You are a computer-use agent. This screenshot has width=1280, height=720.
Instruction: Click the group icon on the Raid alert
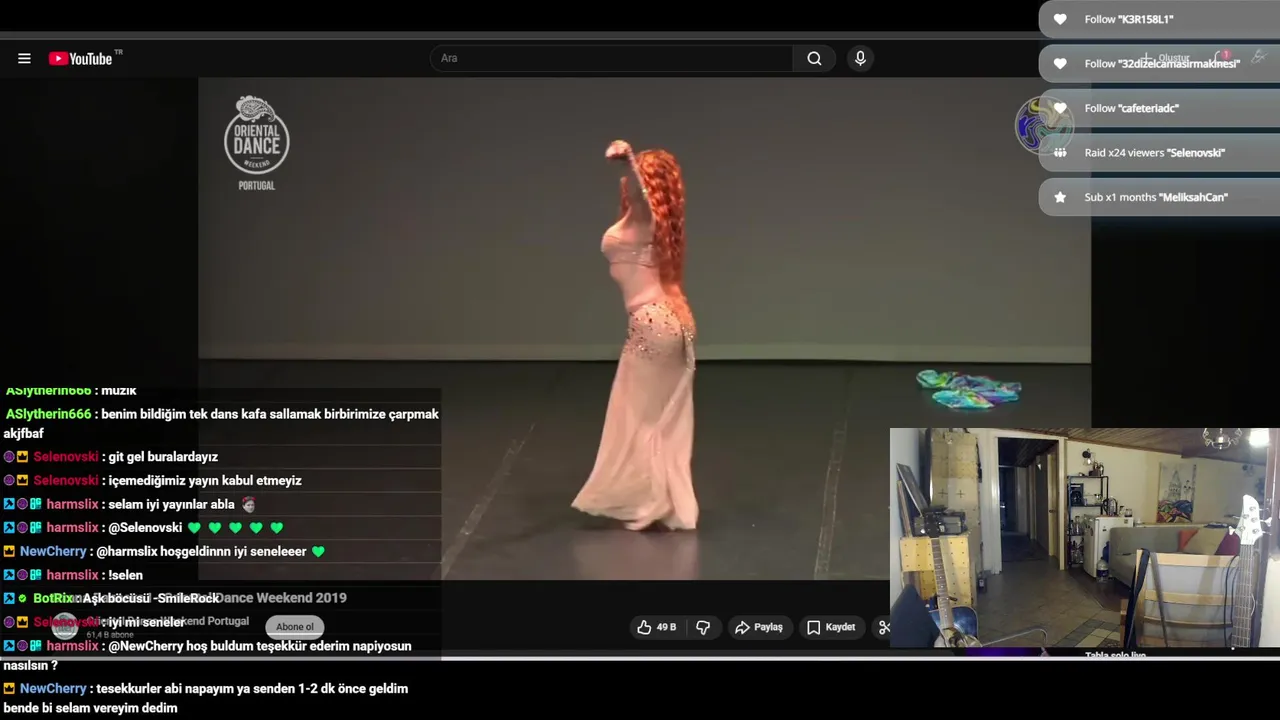(x=1061, y=152)
